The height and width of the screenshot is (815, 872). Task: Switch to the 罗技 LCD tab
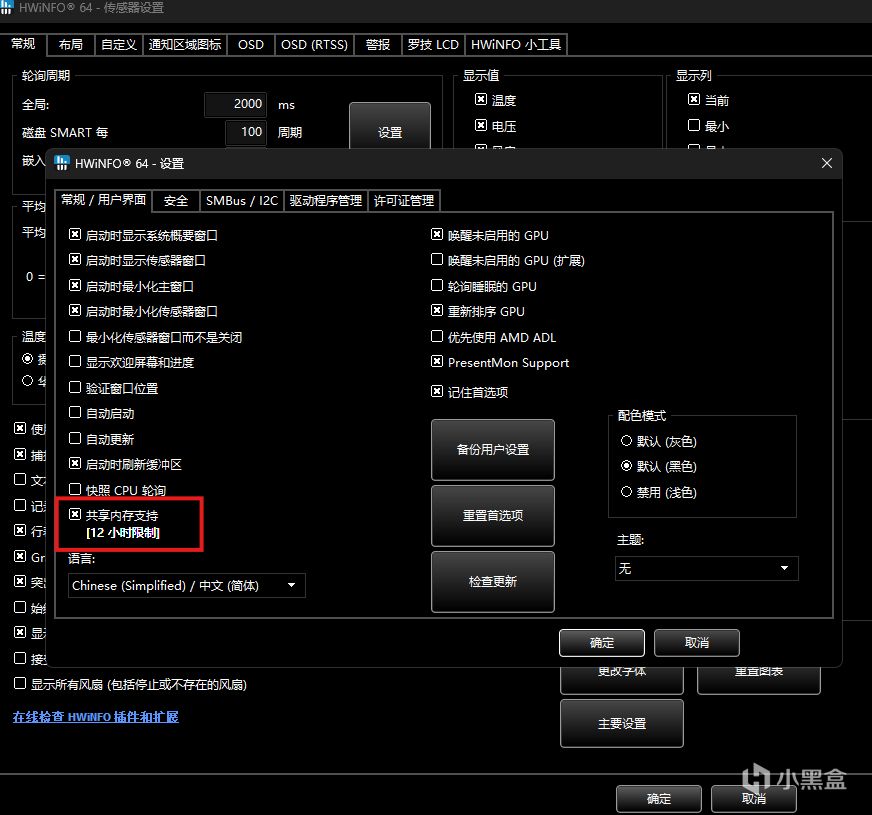[x=433, y=44]
